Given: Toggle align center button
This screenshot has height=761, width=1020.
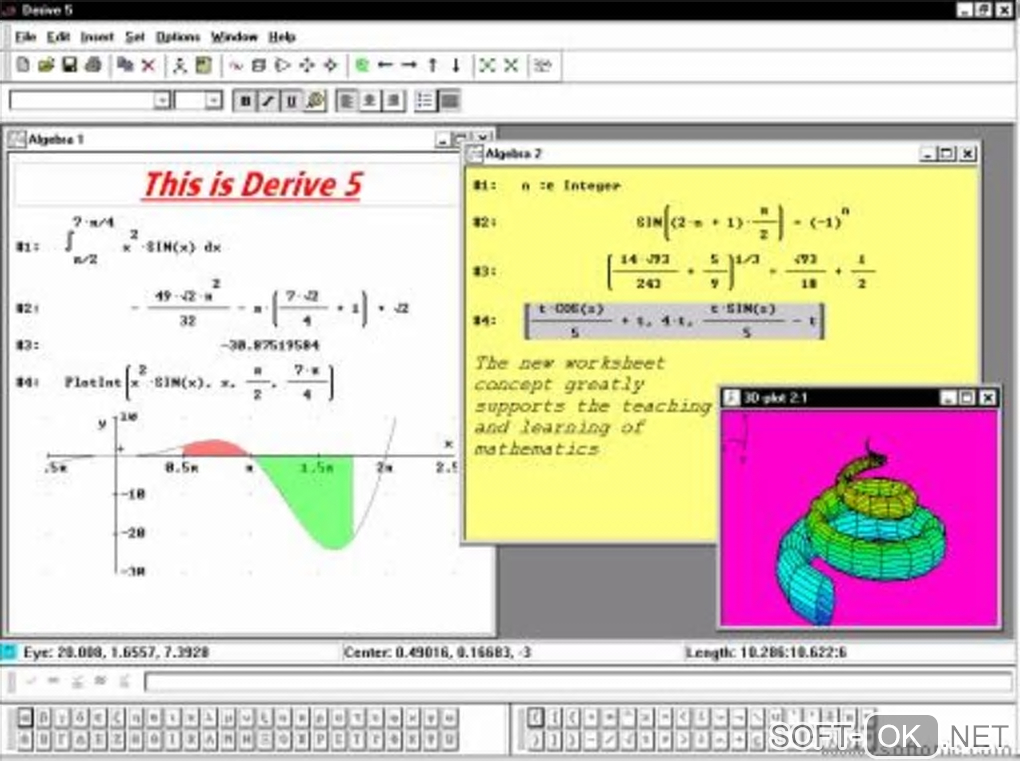Looking at the screenshot, I should (369, 101).
